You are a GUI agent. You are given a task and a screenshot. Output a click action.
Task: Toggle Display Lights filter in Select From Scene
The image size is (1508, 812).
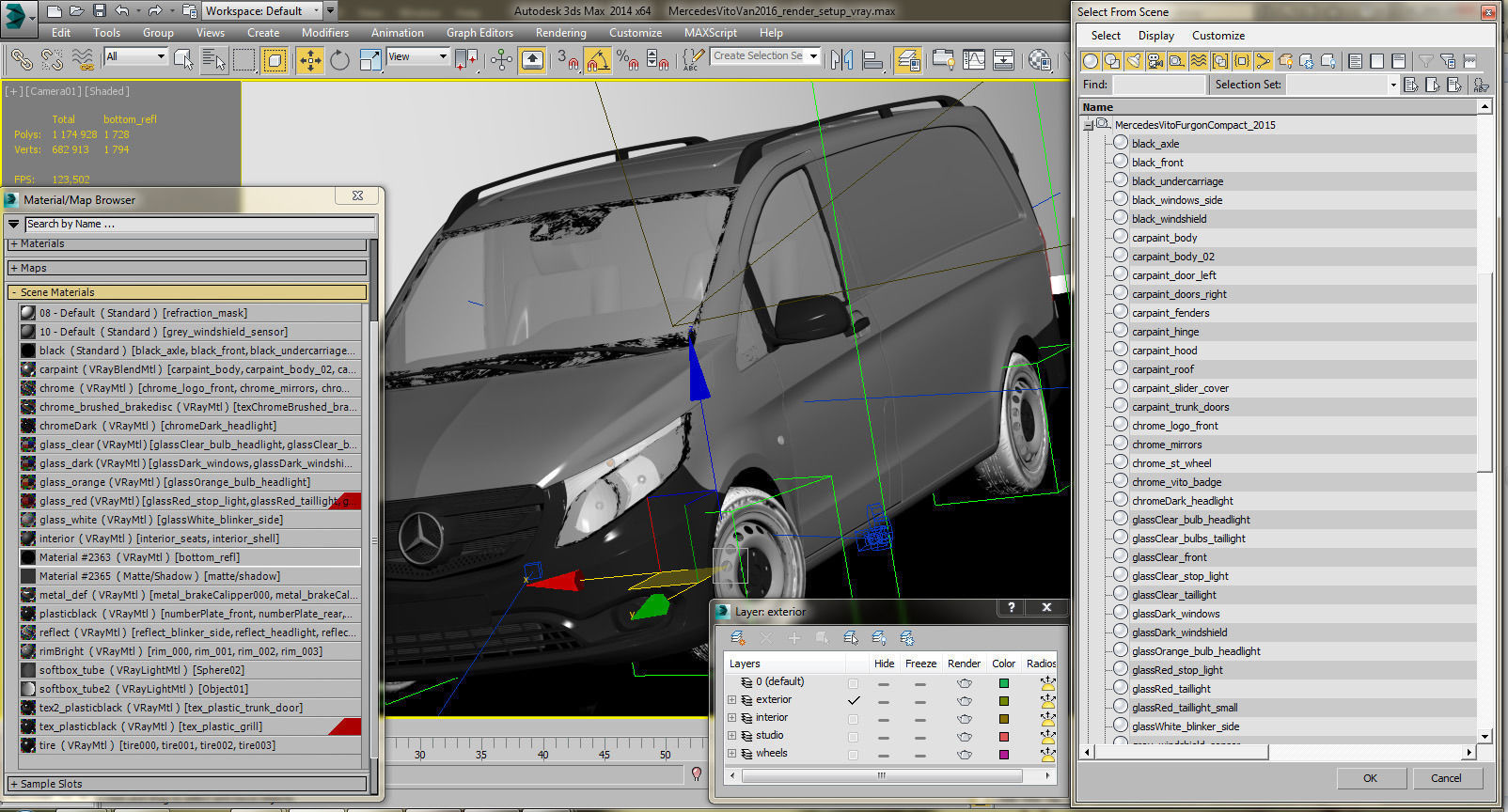coord(1134,61)
